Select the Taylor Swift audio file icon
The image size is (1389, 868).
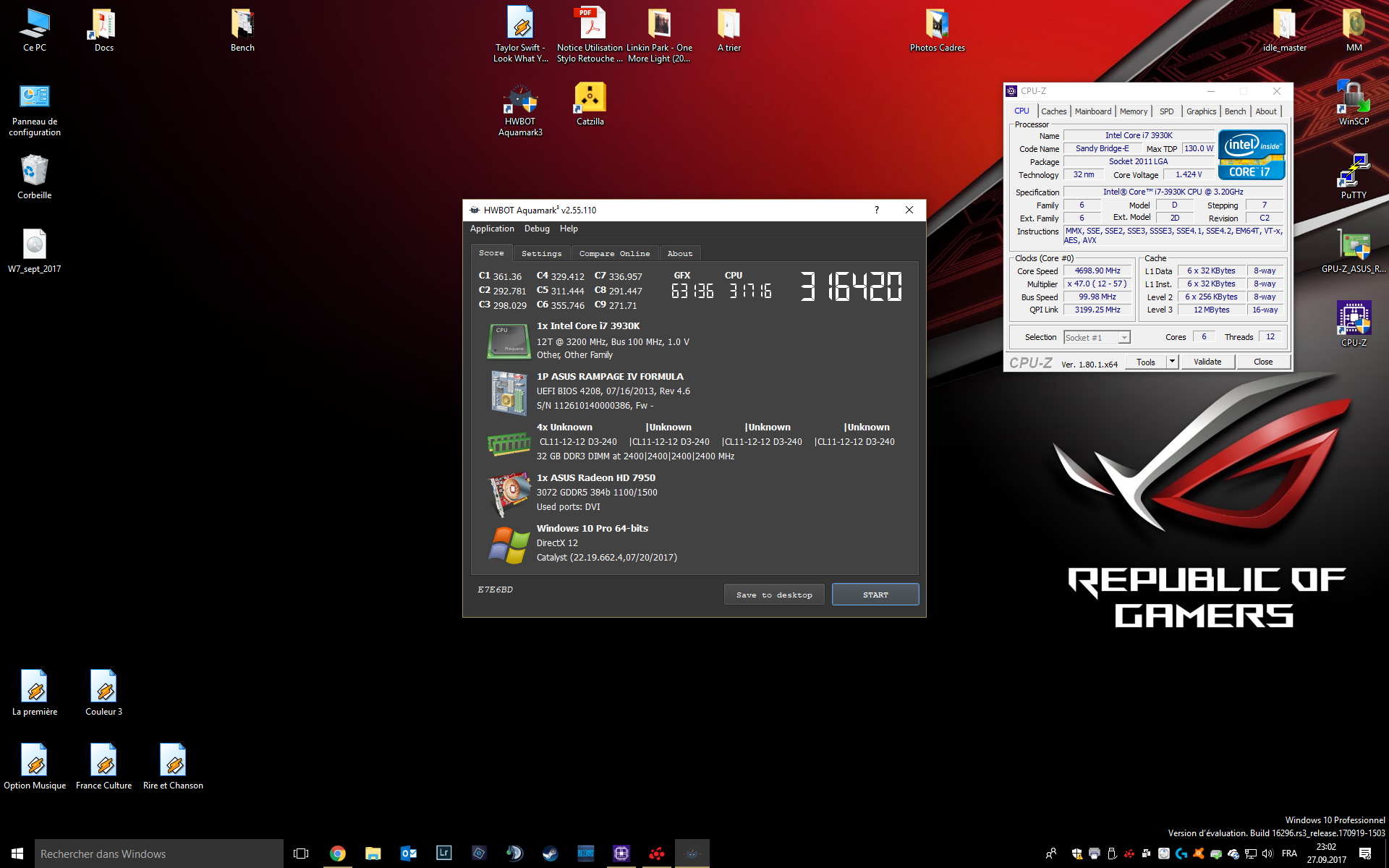(x=520, y=35)
